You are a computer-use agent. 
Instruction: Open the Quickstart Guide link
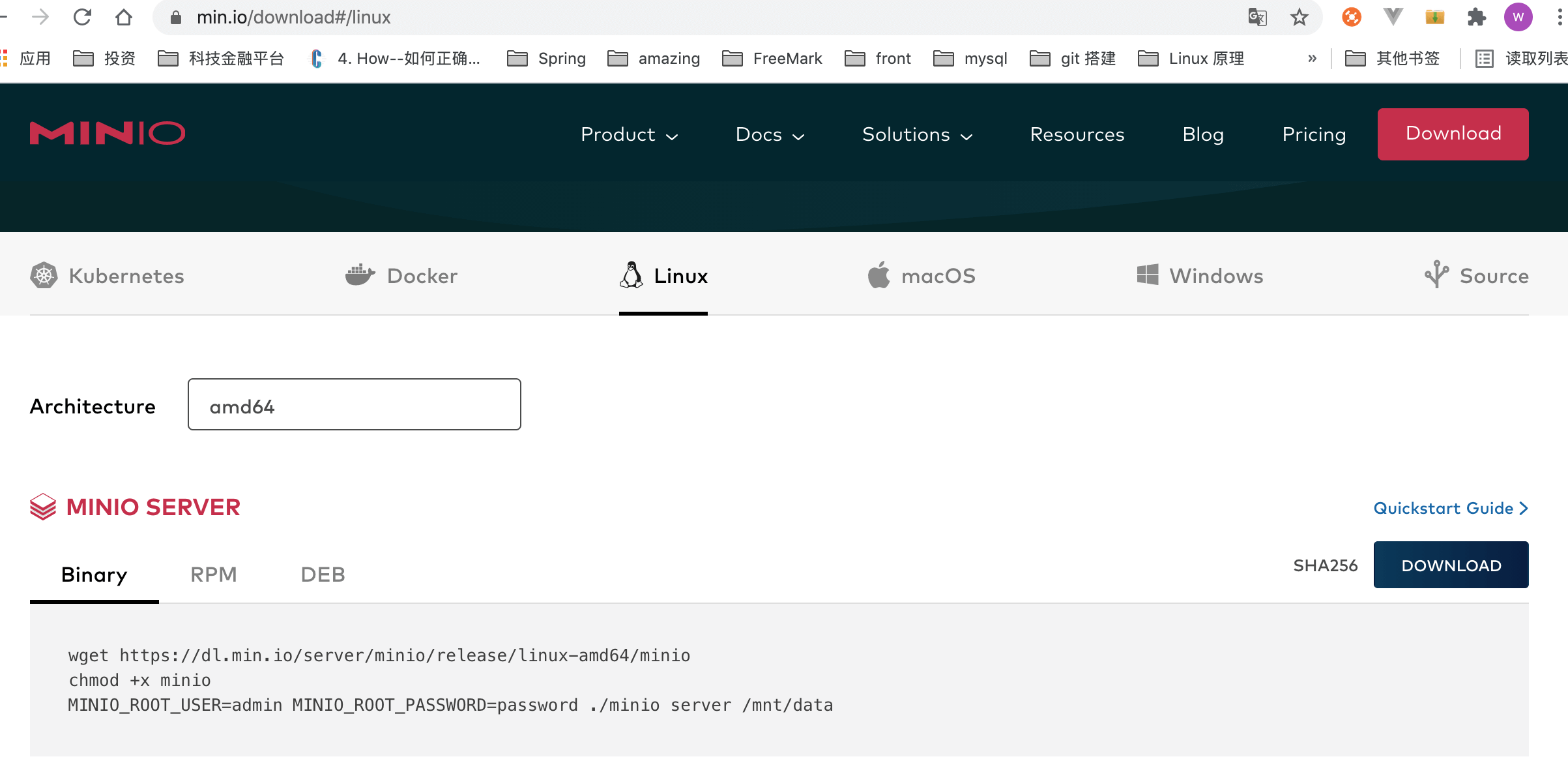click(x=1450, y=508)
